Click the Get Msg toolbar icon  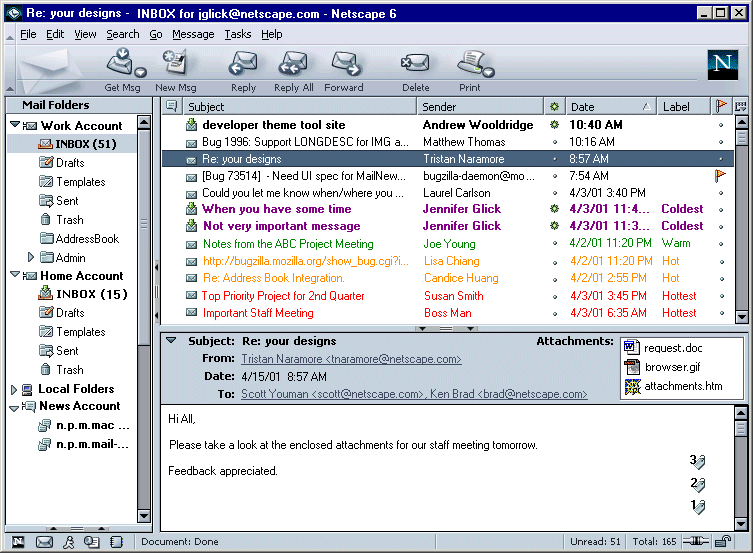coord(124,66)
